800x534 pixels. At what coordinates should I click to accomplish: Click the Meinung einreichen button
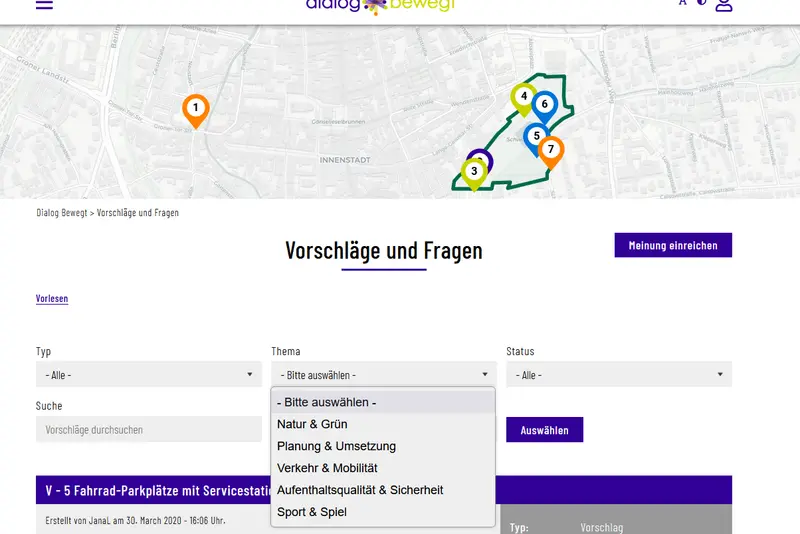[x=673, y=245]
